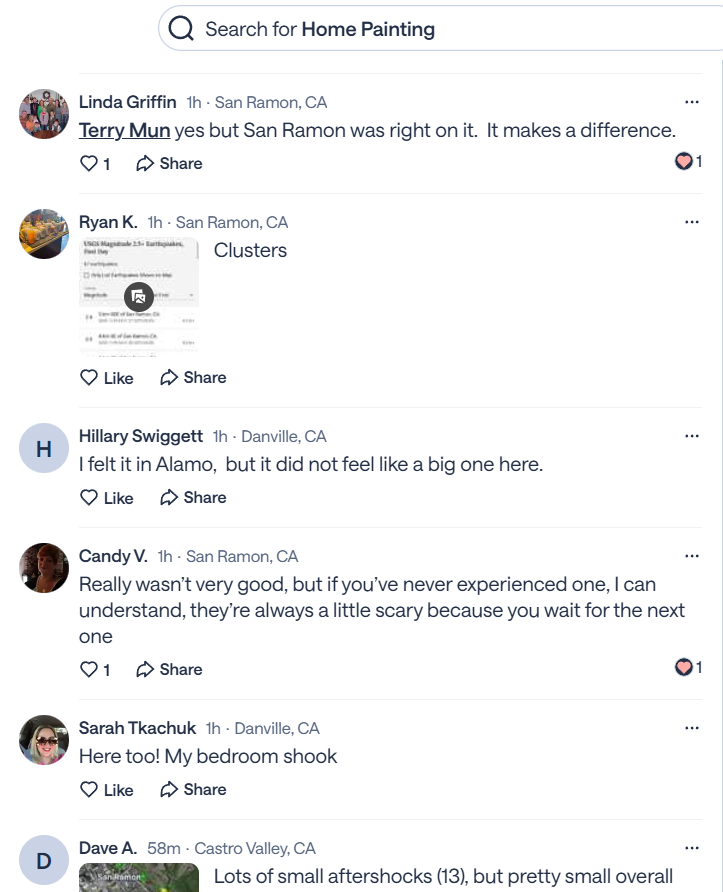Click Hillary Swiggett's H avatar

pyautogui.click(x=44, y=449)
